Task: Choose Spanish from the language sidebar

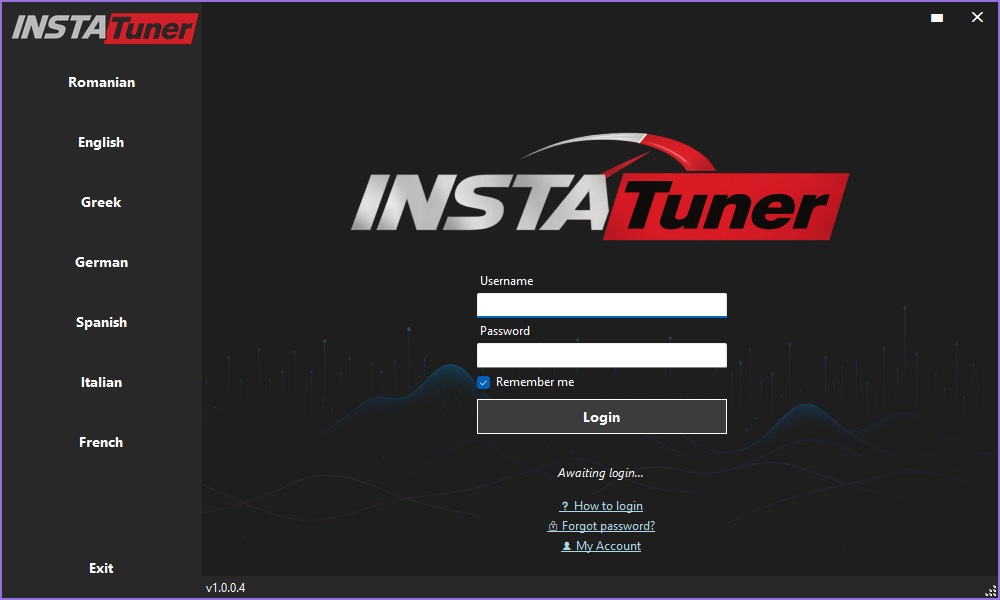Action: pos(101,322)
